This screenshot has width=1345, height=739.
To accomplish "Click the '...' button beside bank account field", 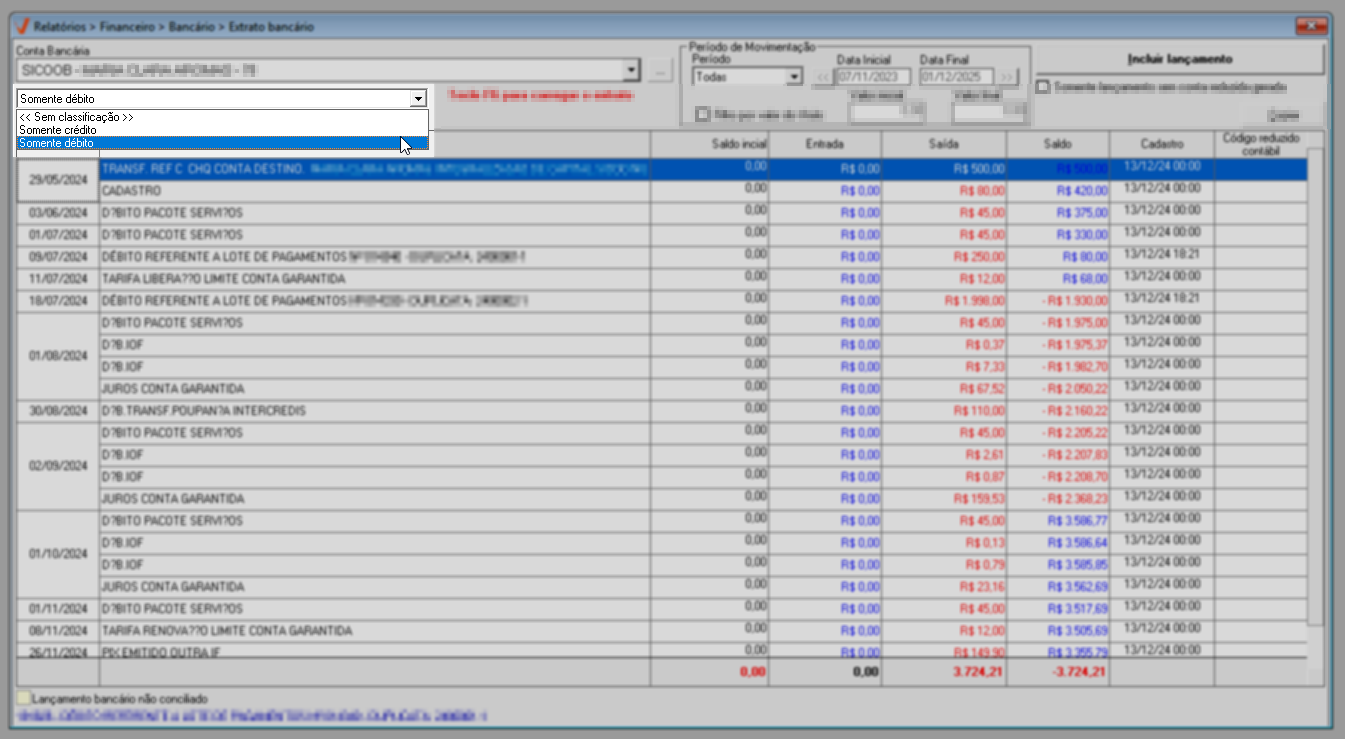I will coord(659,71).
